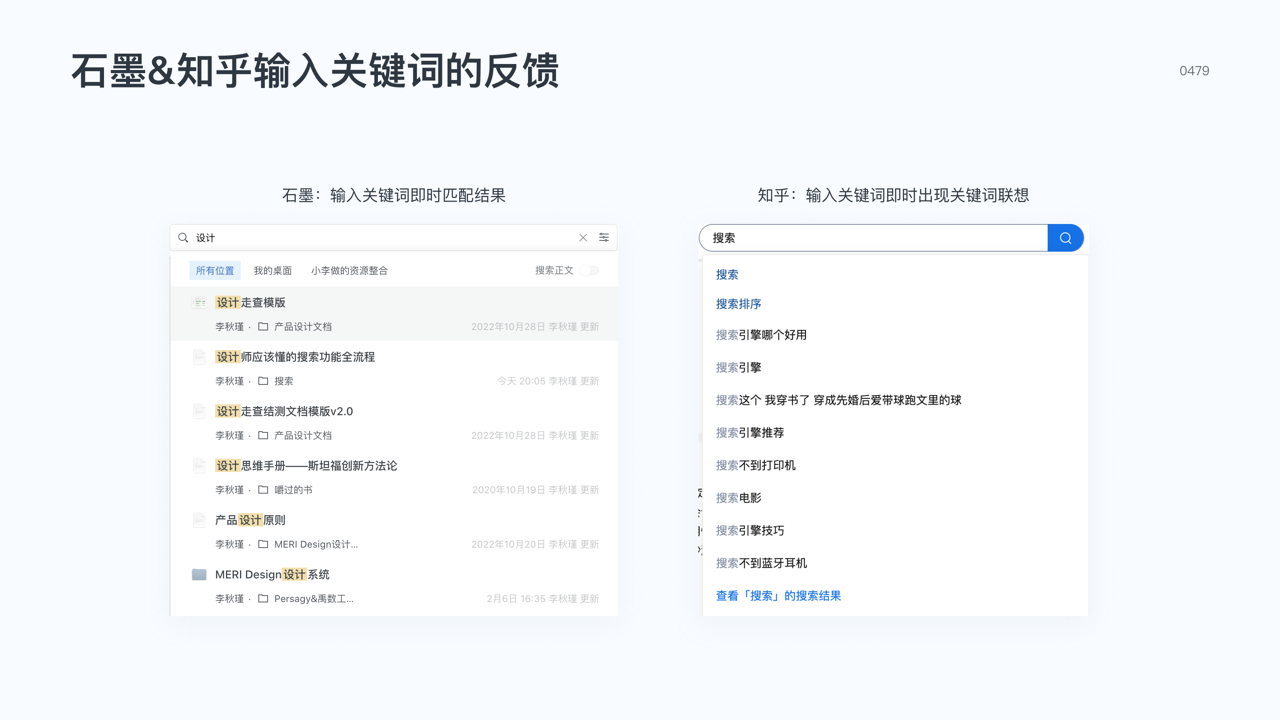Click the file icon beside 设计走查模版

(x=199, y=302)
